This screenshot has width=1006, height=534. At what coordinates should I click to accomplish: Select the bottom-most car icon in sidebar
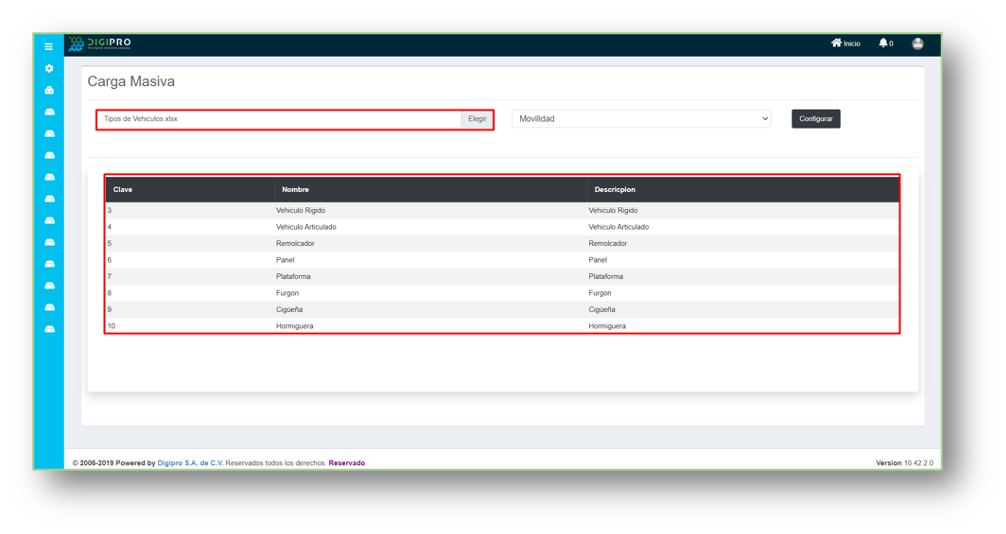click(49, 329)
